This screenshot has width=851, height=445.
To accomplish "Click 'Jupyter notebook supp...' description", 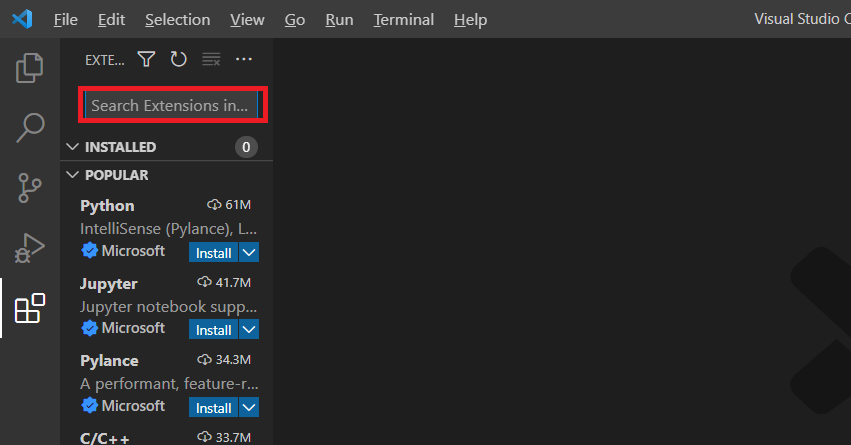I will click(x=168, y=307).
